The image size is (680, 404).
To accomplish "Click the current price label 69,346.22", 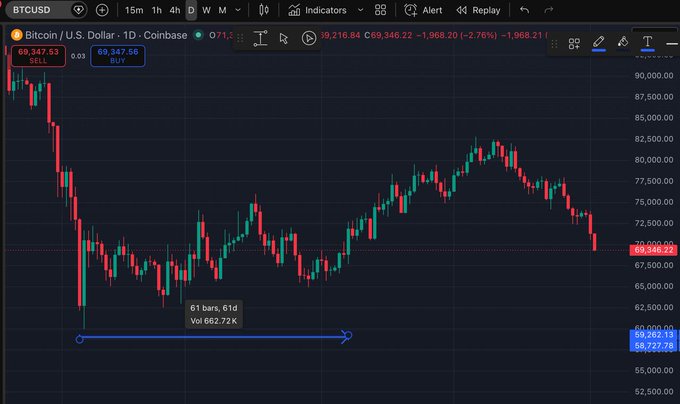I will tap(654, 250).
